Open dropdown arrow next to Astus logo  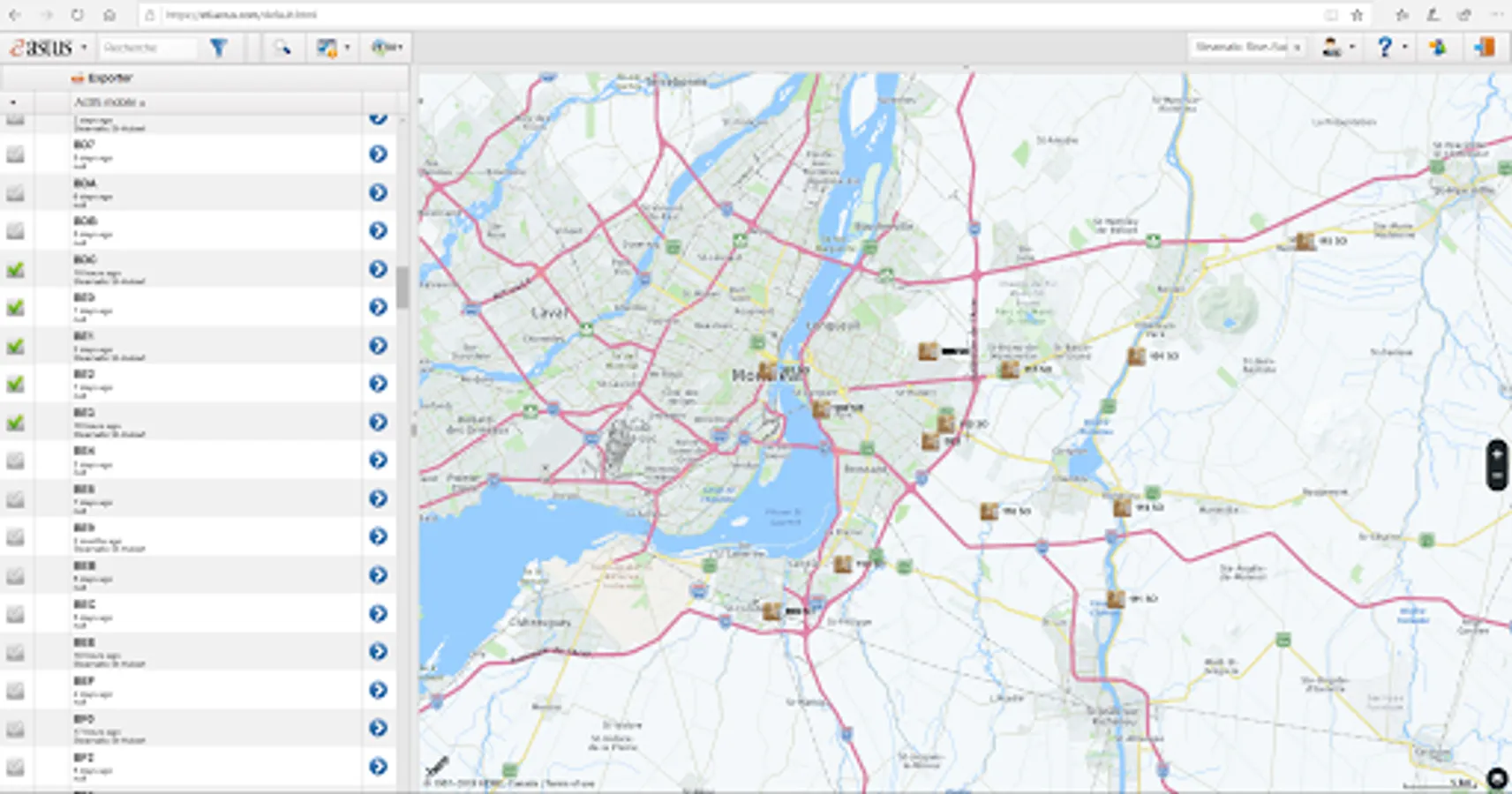coord(85,48)
